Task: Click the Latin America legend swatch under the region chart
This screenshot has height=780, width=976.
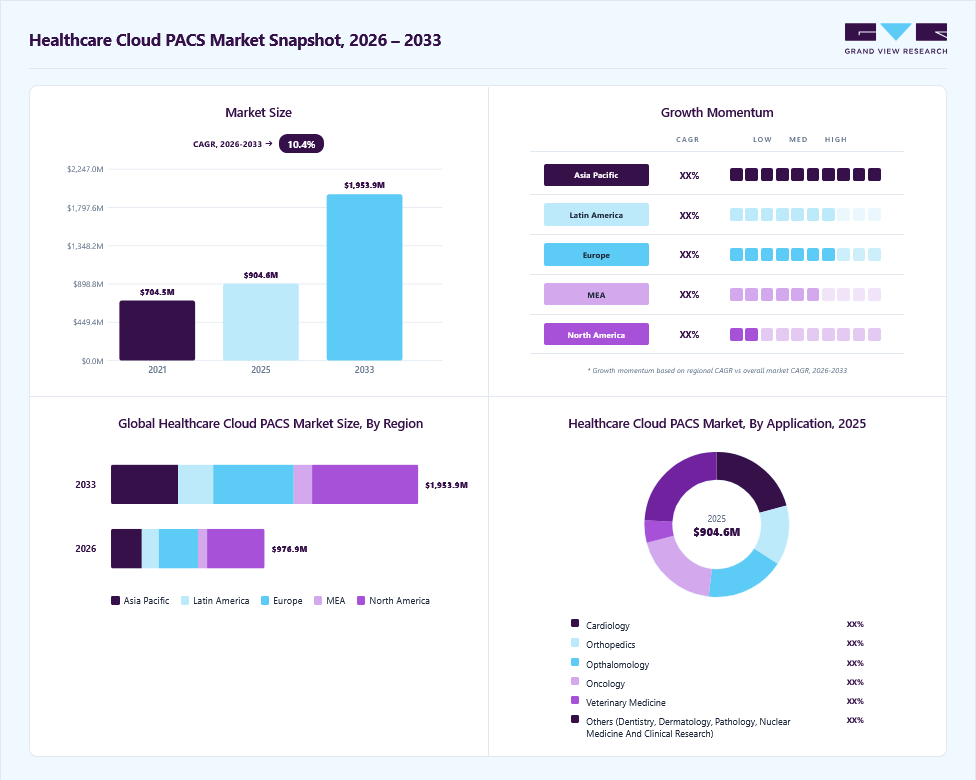Action: tap(185, 601)
